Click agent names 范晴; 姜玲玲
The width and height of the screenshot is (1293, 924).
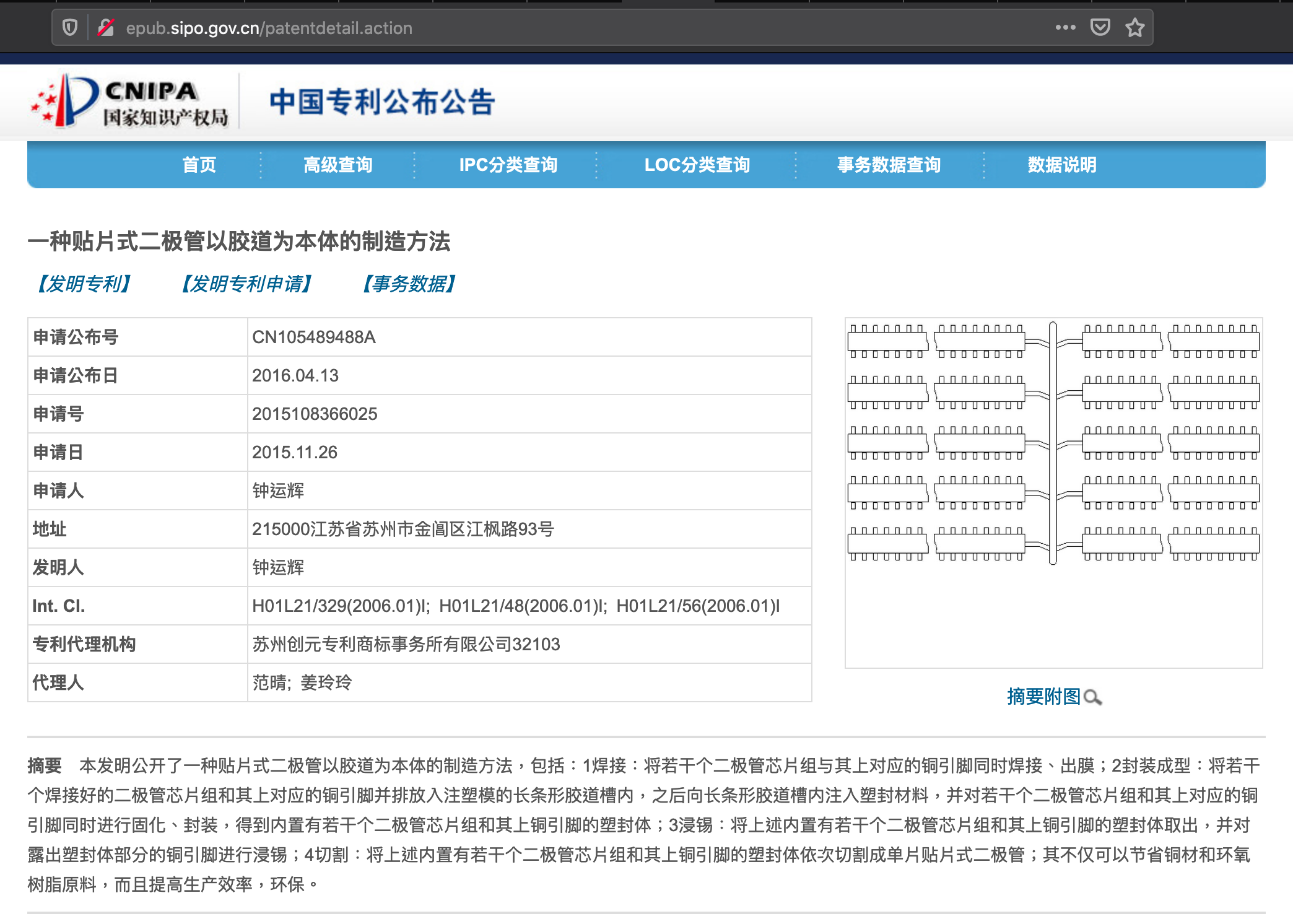tap(302, 682)
